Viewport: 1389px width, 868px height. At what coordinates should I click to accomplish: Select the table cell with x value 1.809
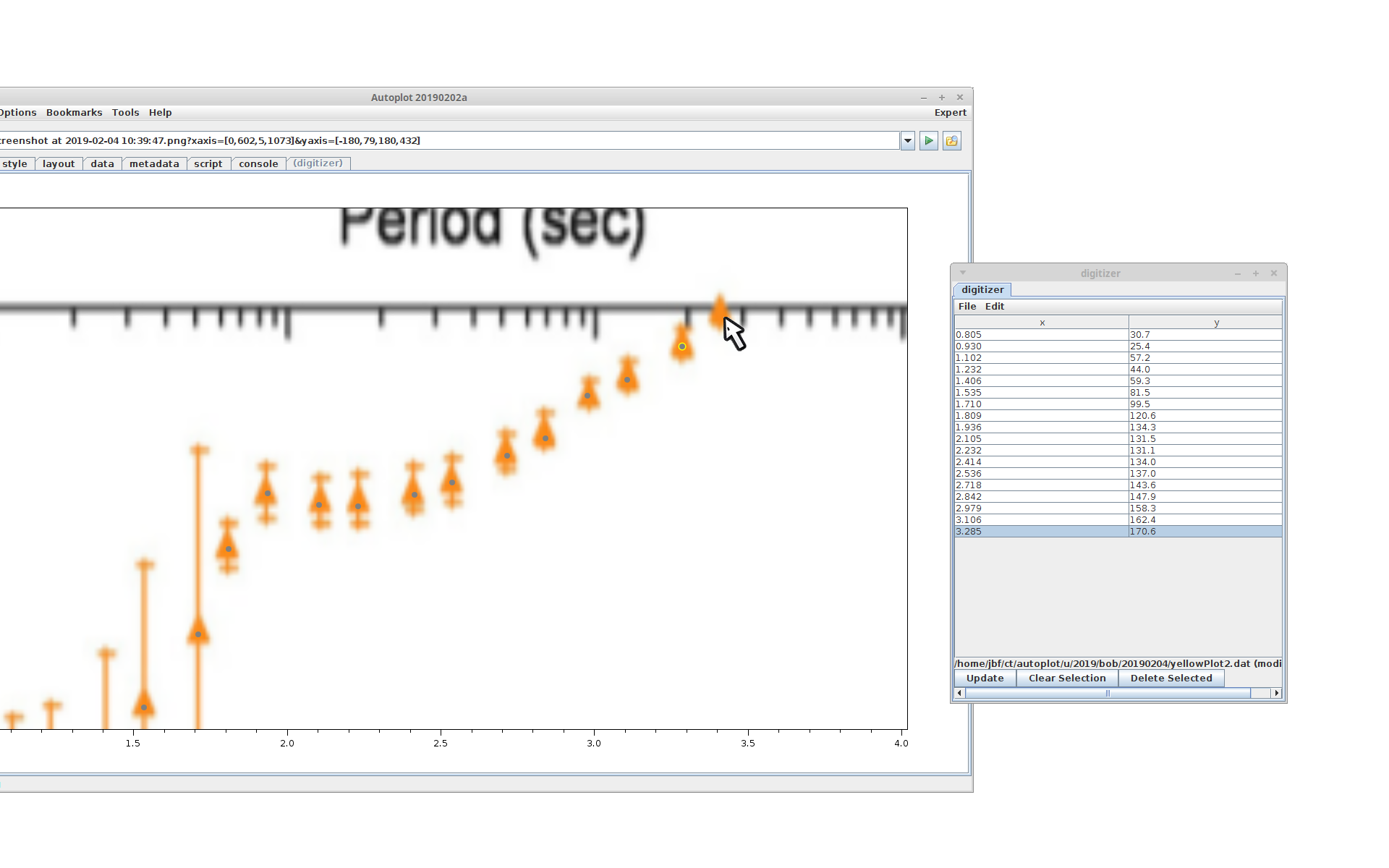pyautogui.click(x=1042, y=416)
